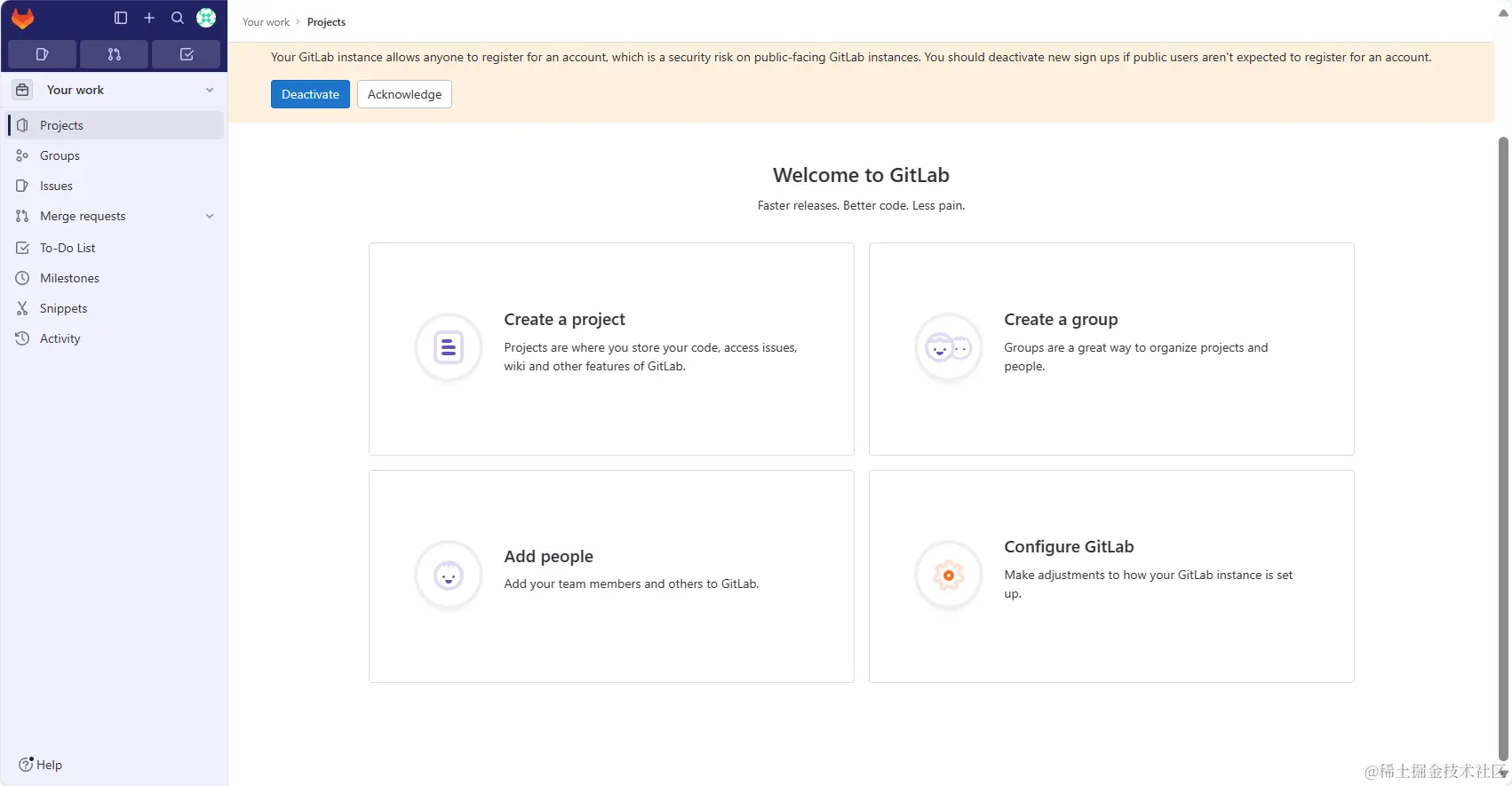The height and width of the screenshot is (786, 1512).
Task: Open the plus create-new menu
Action: (x=149, y=18)
